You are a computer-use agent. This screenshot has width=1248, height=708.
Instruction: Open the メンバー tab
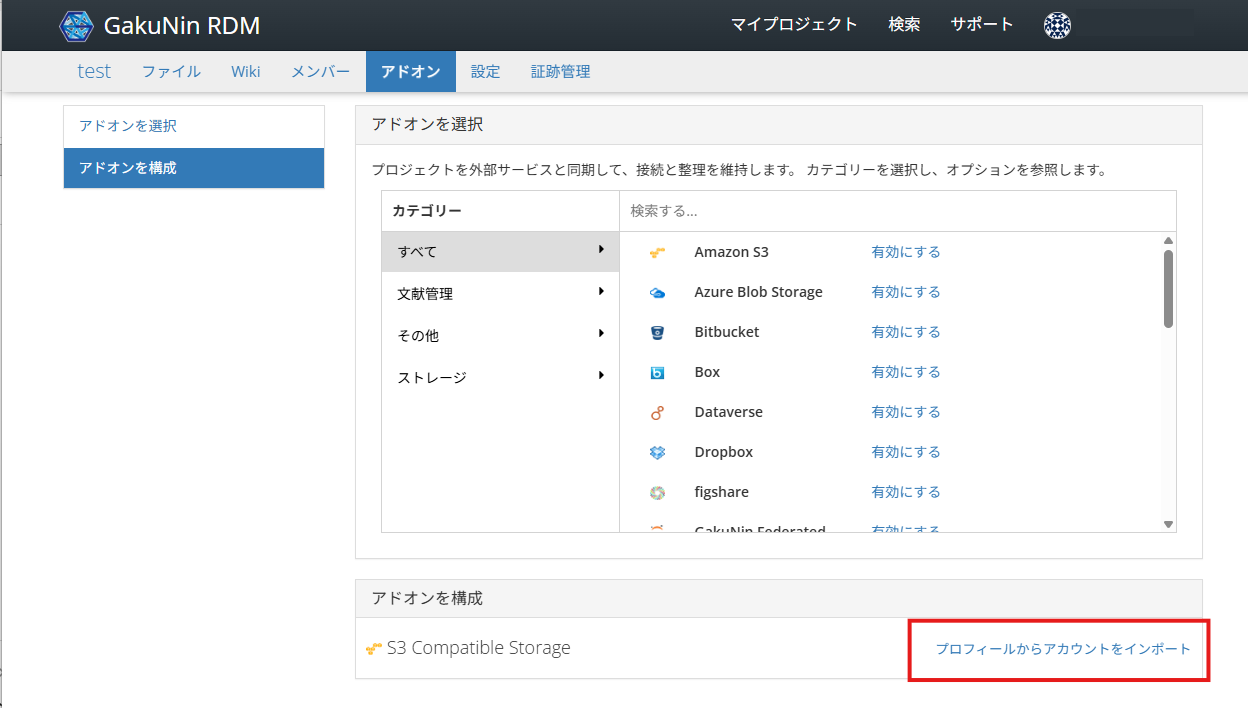pos(320,72)
